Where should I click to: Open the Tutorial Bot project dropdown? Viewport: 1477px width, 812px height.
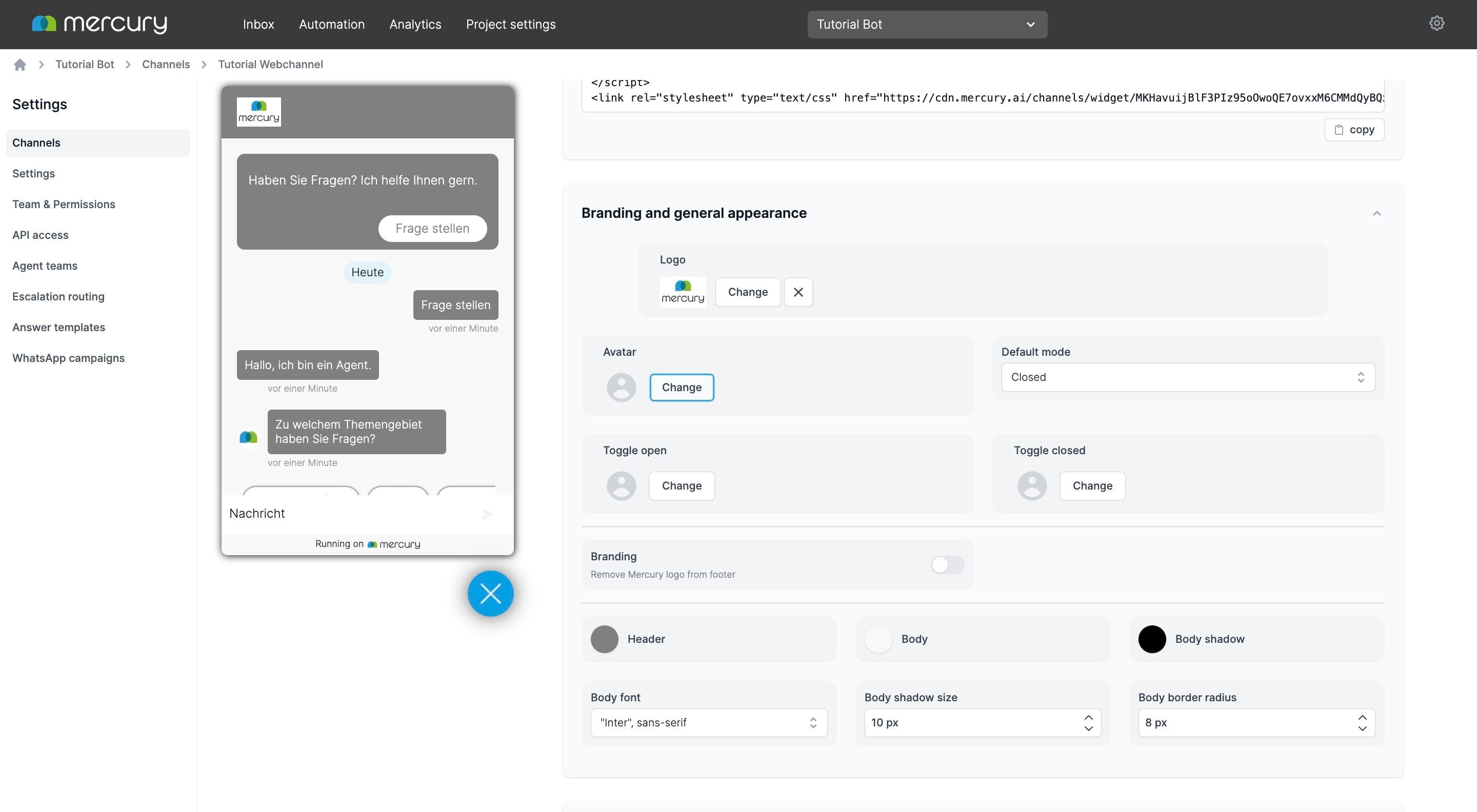click(927, 25)
